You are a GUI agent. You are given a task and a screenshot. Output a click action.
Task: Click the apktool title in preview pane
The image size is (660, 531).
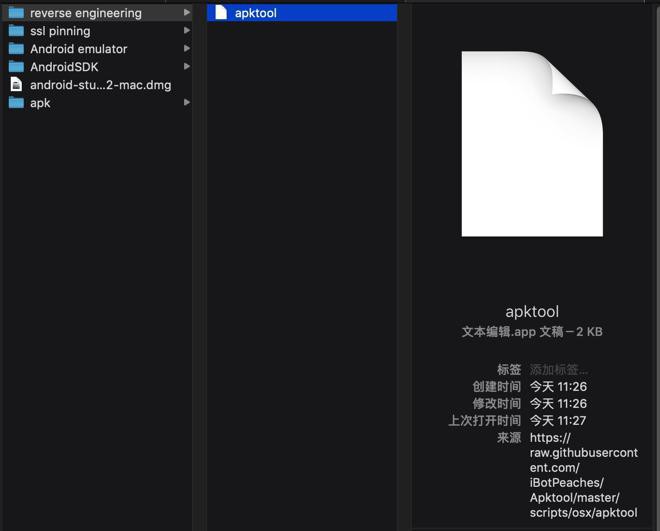[x=532, y=312]
